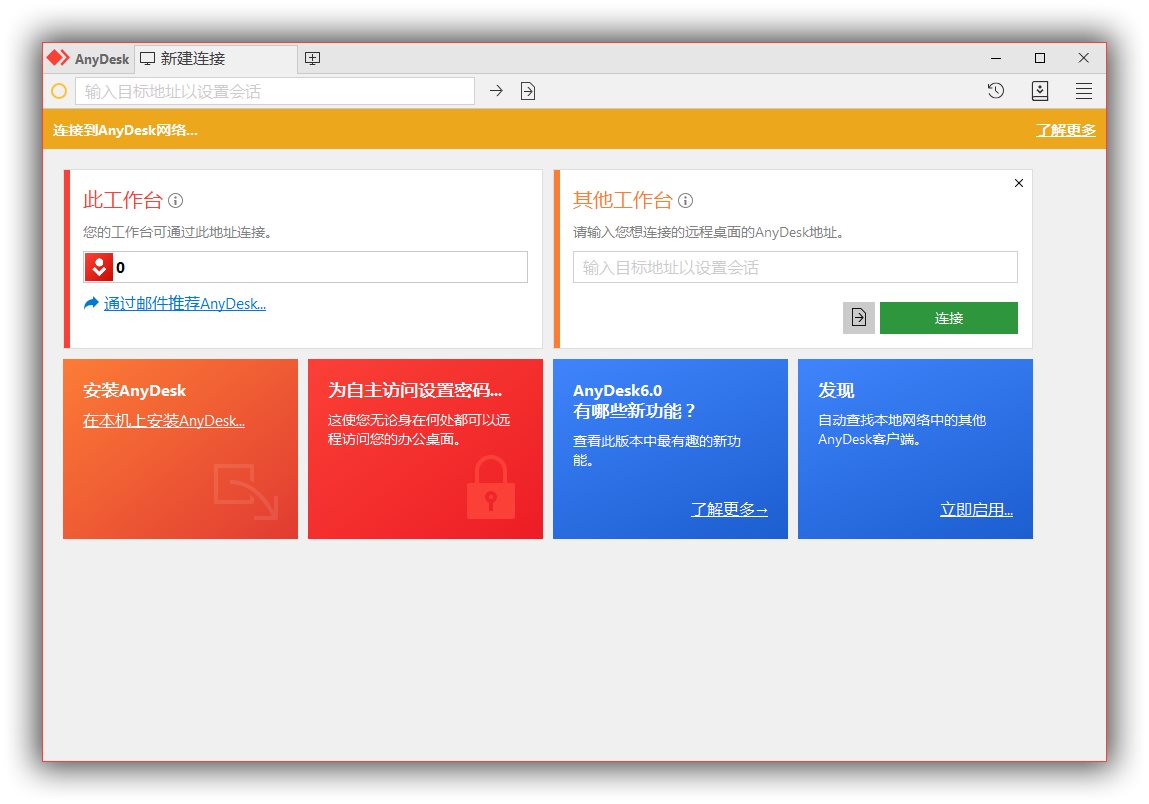
Task: Click 通过邮件推荐AnyDesk link
Action: point(185,303)
